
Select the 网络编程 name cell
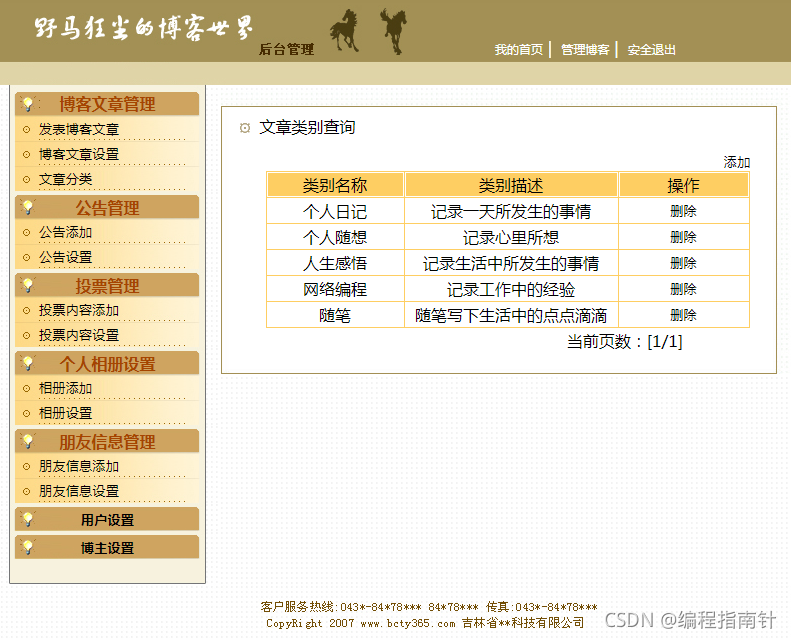point(335,289)
